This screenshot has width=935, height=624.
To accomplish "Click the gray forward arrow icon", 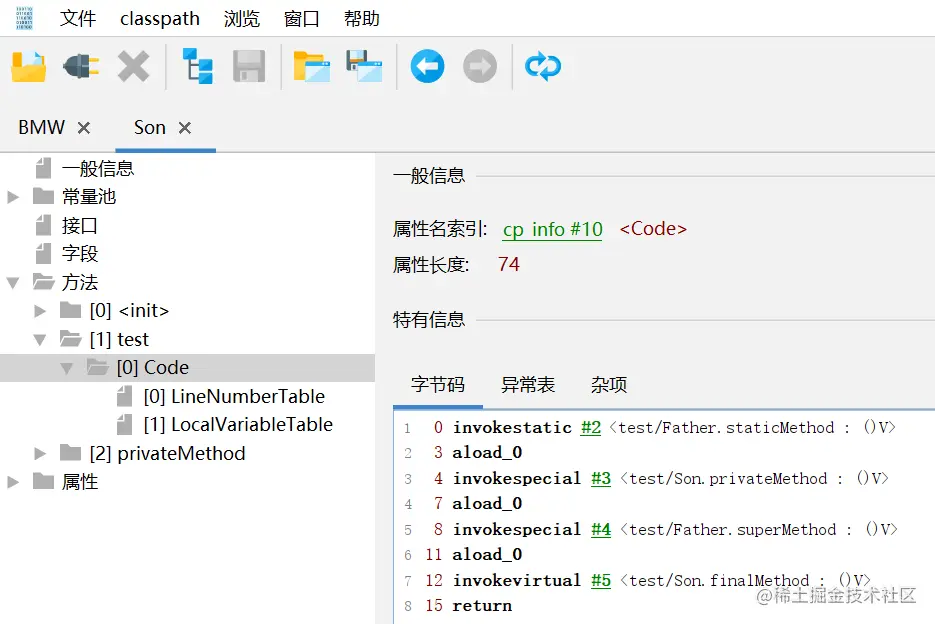I will click(x=479, y=66).
